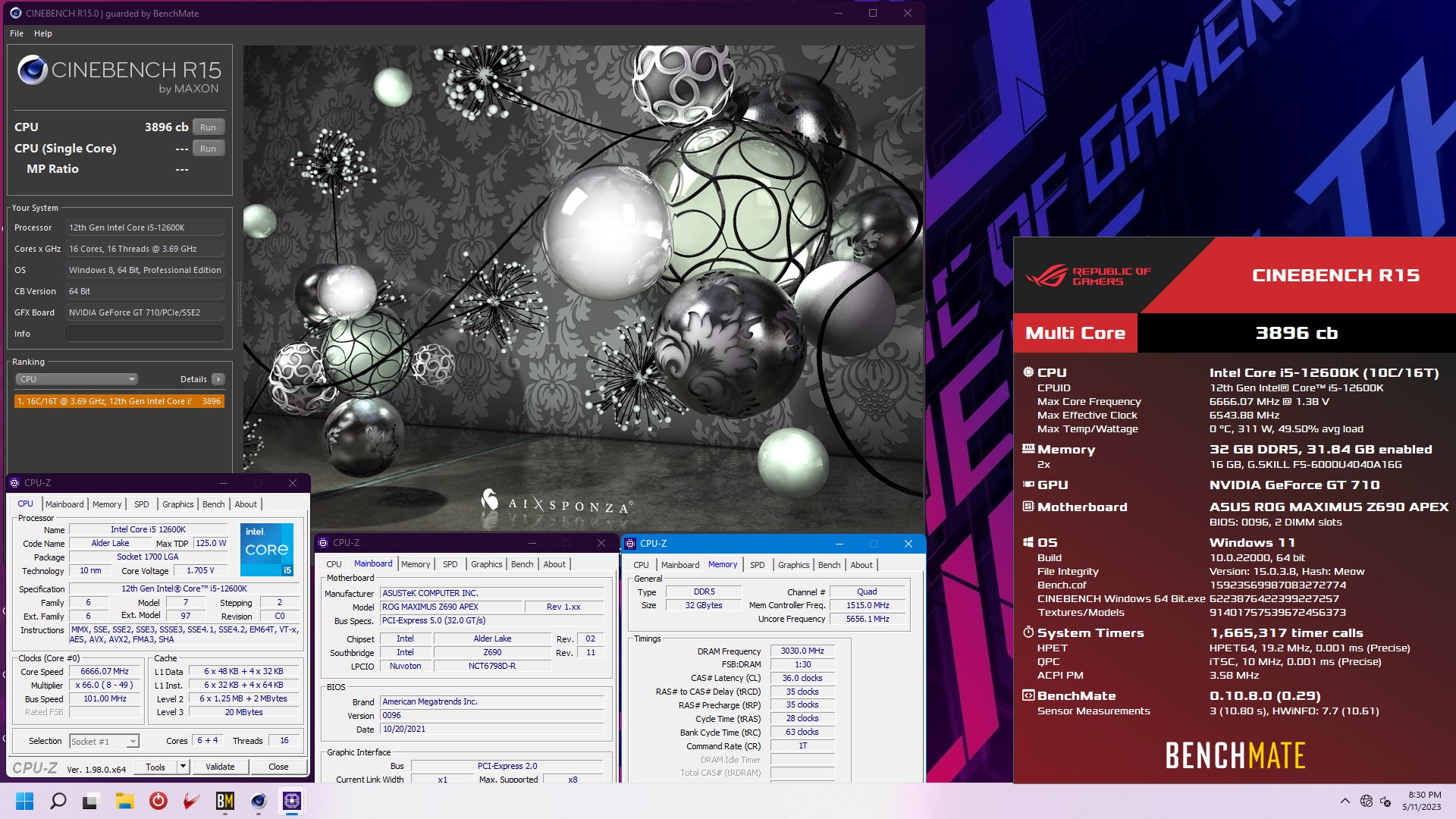The image size is (1456, 819).
Task: Open Graphics tab in Memory CPU-Z window
Action: pos(794,565)
